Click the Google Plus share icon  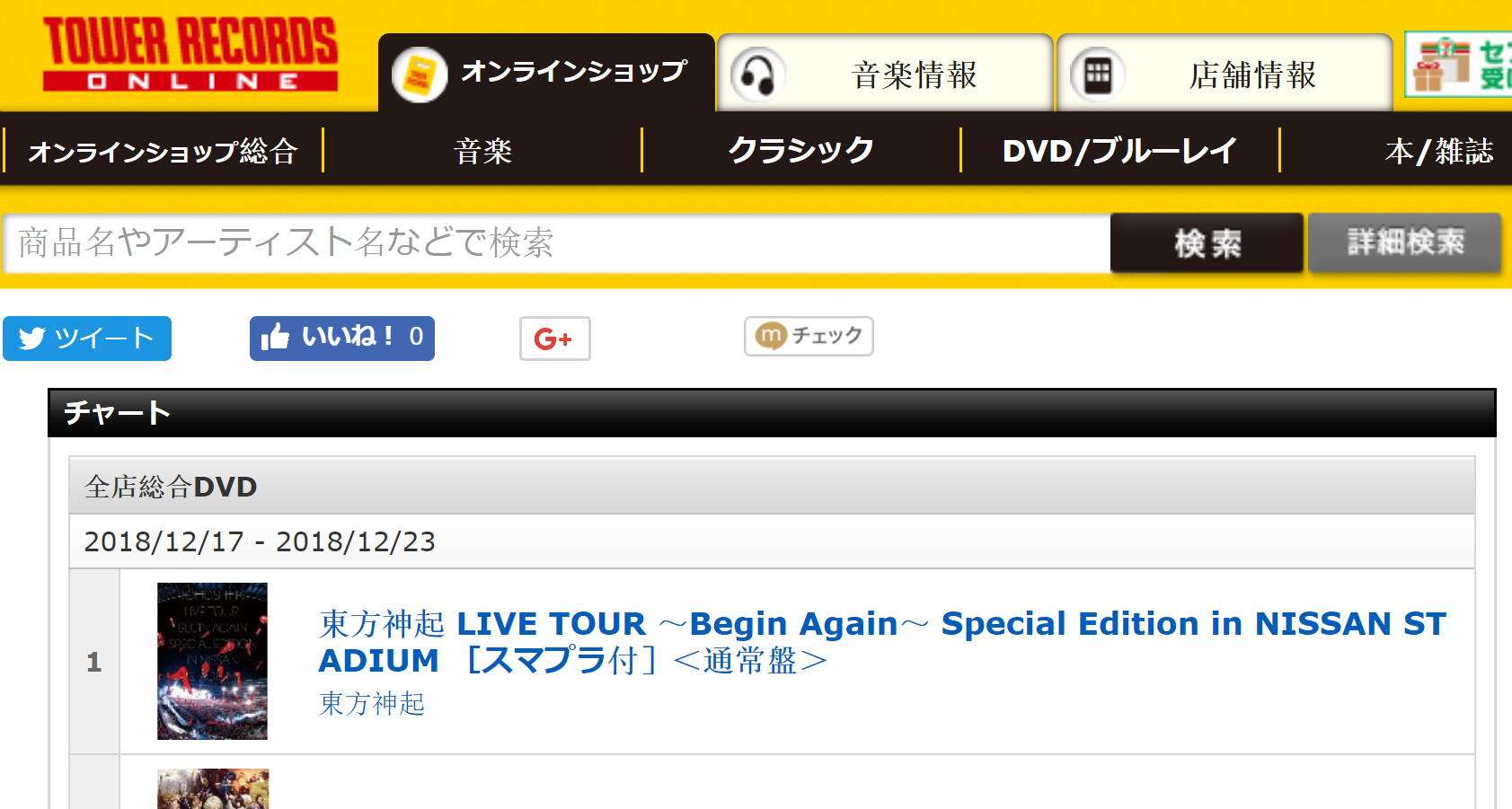554,339
